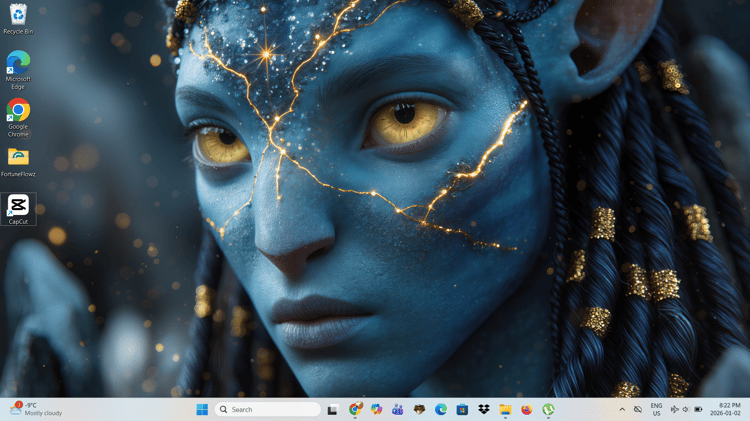Open Microsoft Edge from the taskbar
Viewport: 750px width, 421px height.
point(441,410)
